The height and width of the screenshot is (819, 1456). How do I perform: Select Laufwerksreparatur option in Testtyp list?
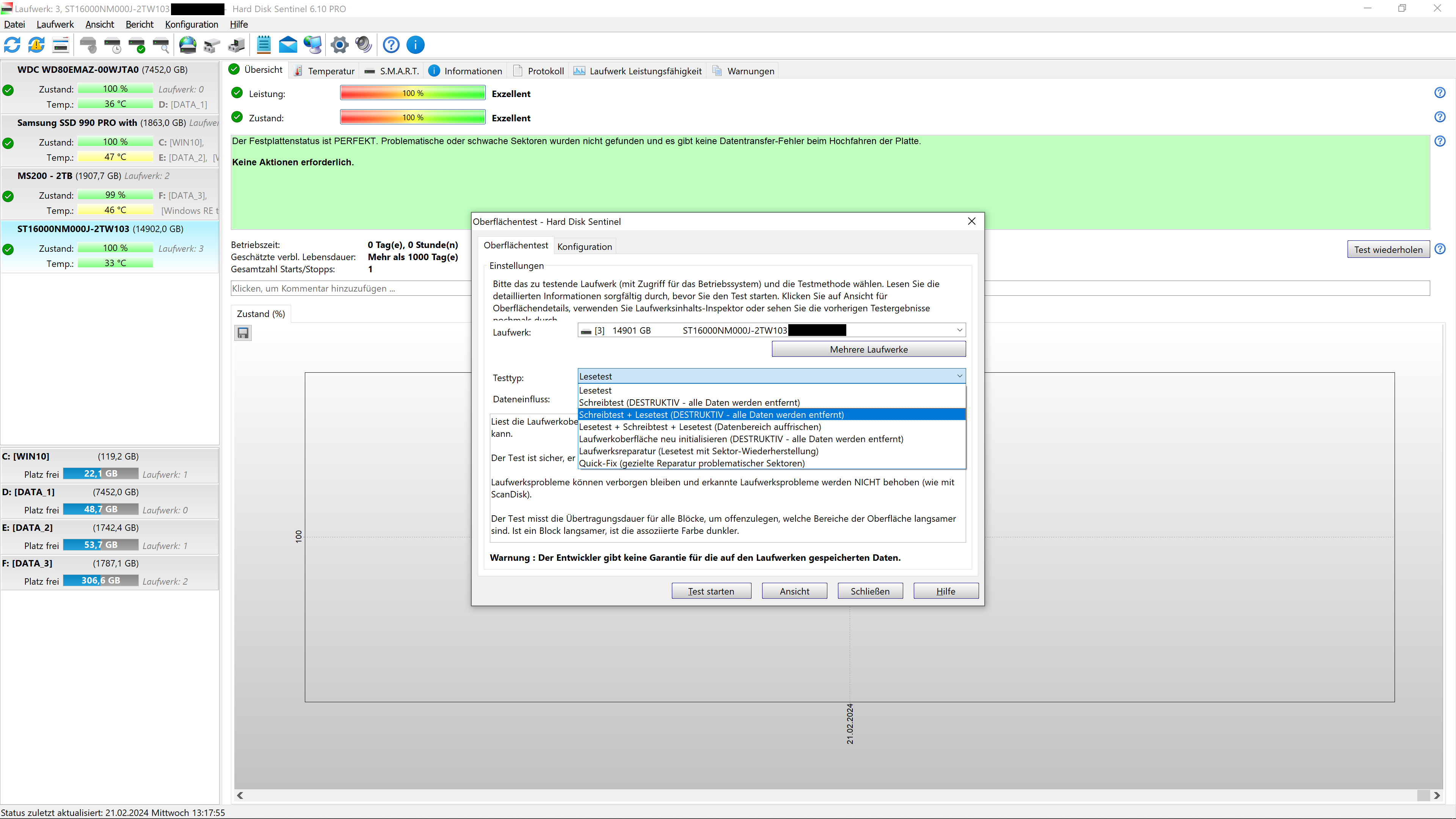coord(698,451)
